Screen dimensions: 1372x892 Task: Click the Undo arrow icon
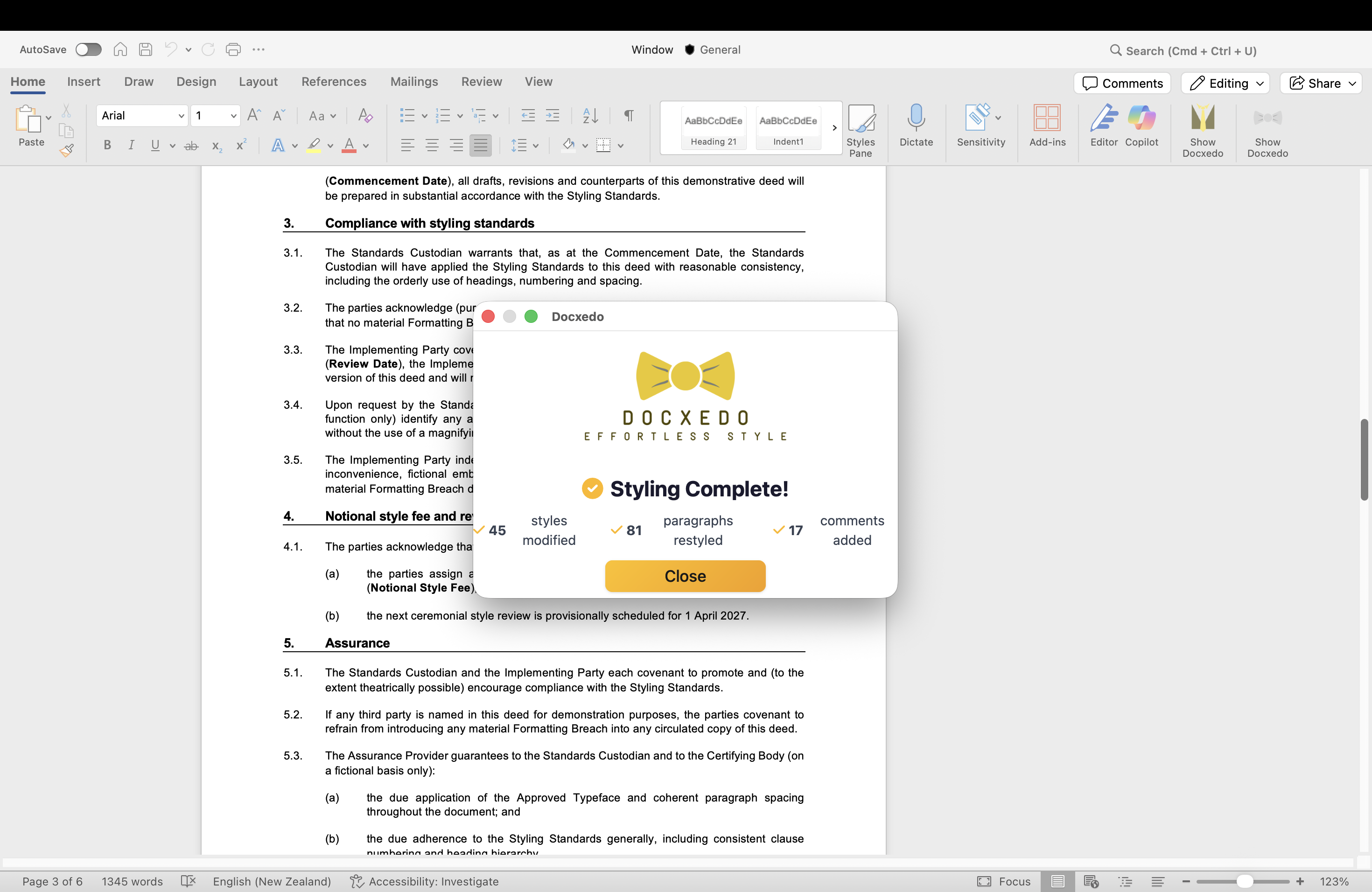(171, 49)
